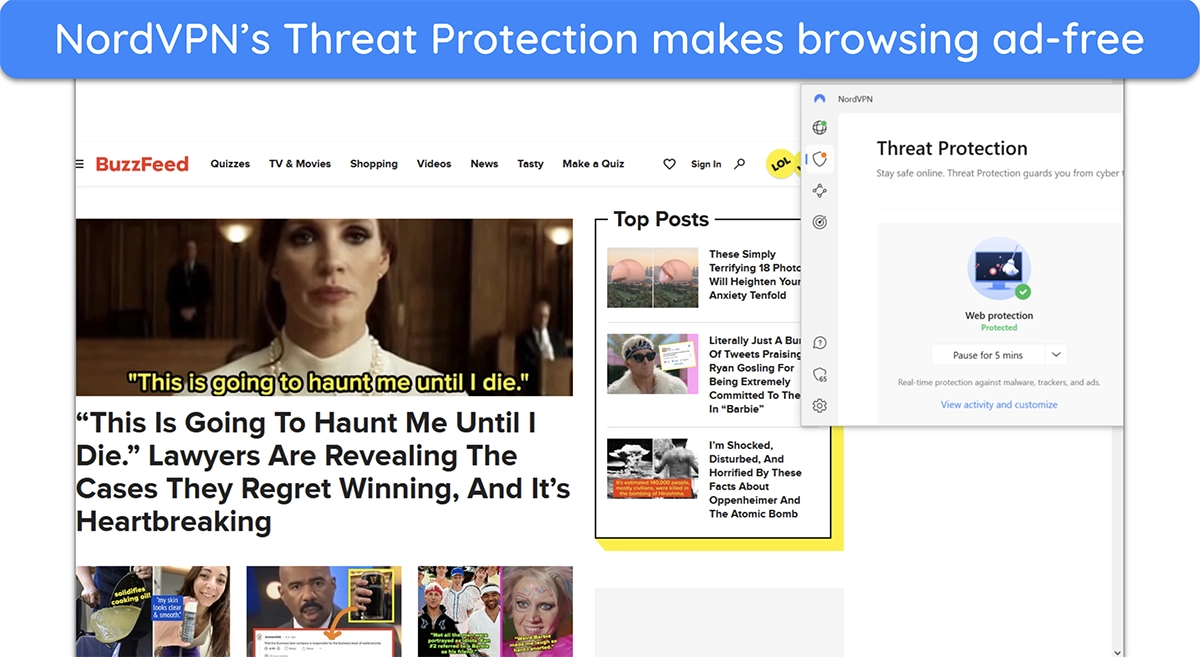
Task: Open the heart favorites icon on BuzzFeed
Action: click(670, 164)
